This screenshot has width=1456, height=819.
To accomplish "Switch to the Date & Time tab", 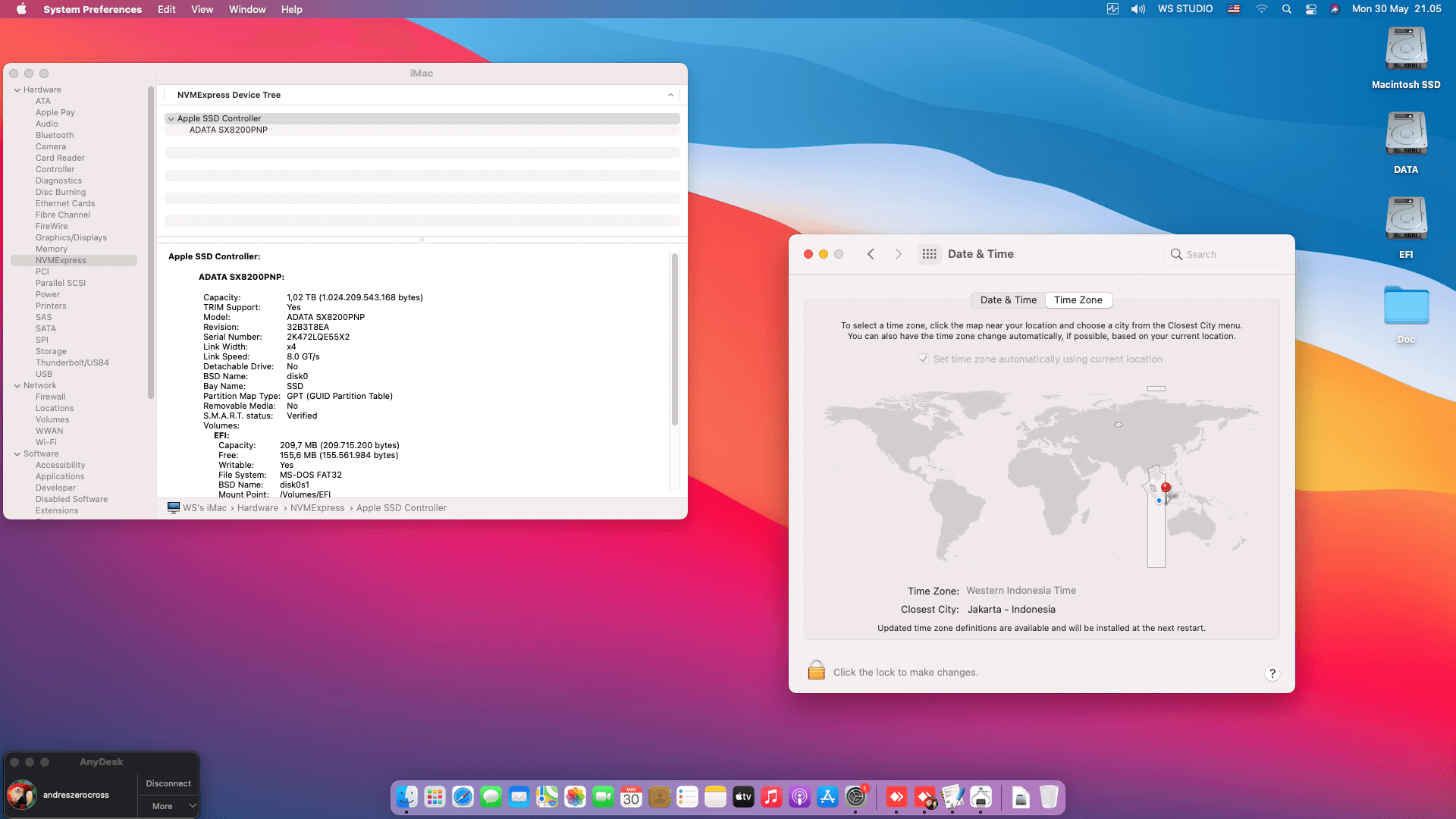I will point(1008,300).
